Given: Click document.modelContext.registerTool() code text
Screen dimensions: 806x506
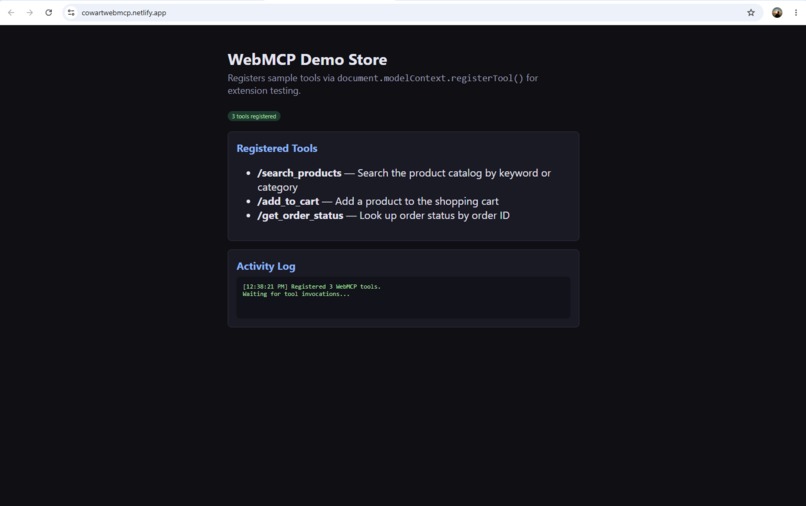Looking at the screenshot, I should click(x=430, y=78).
